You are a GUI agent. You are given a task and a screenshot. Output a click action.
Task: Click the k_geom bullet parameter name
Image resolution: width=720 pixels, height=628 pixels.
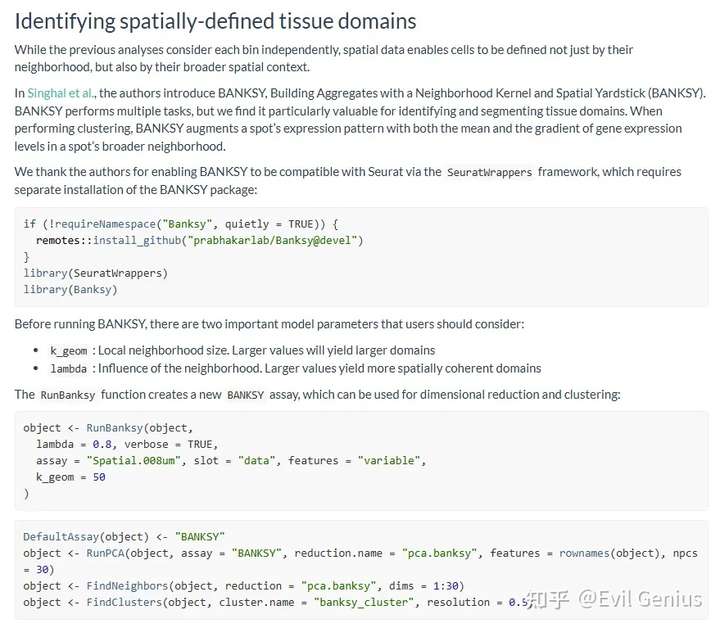[x=68, y=351]
